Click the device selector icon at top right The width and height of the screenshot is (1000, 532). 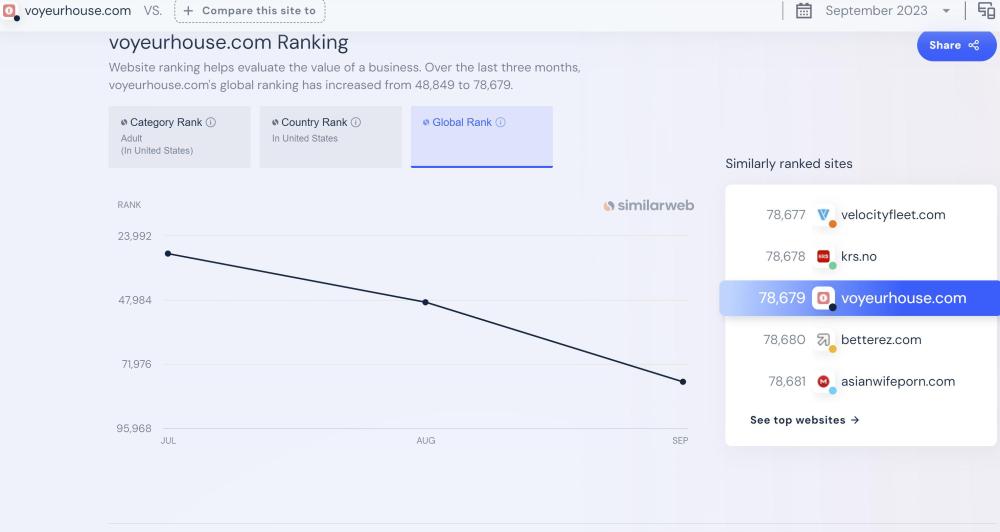(x=986, y=11)
